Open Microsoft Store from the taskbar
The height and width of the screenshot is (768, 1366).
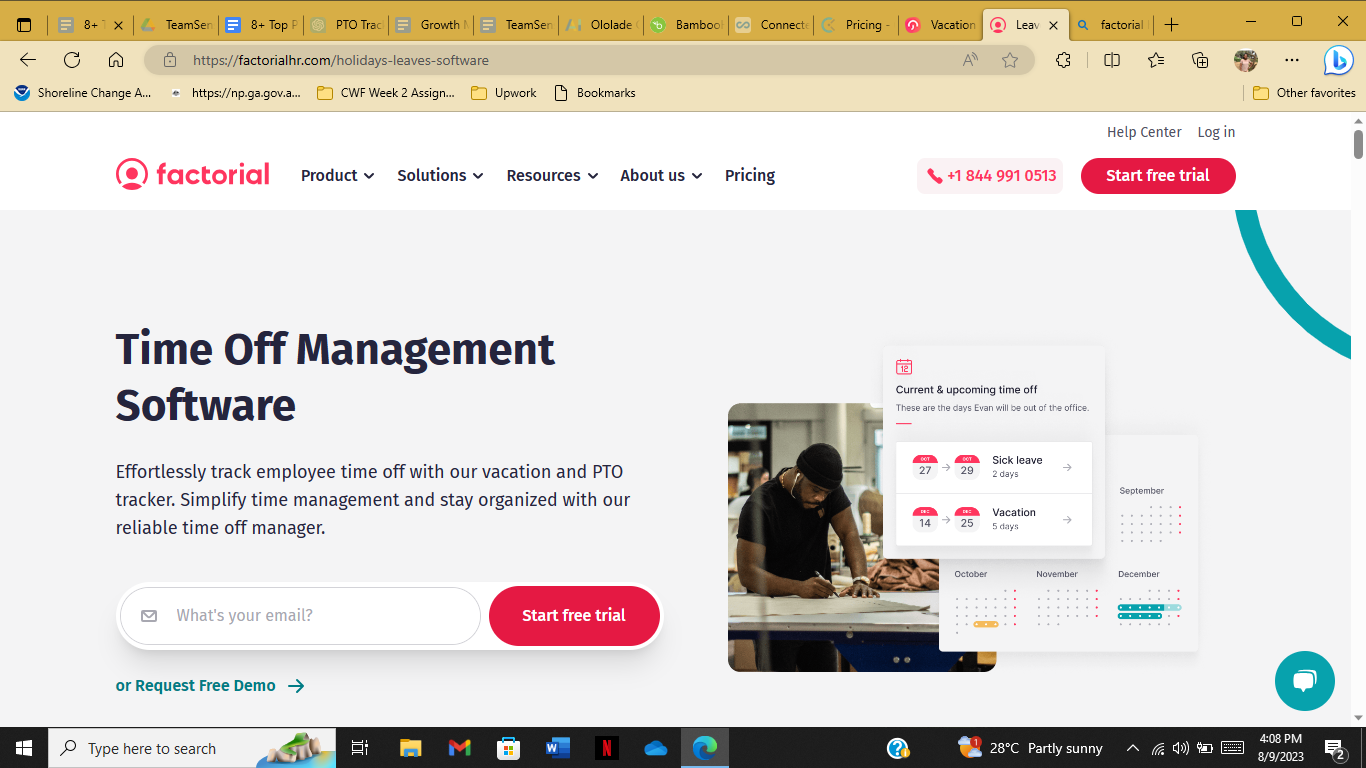point(509,748)
